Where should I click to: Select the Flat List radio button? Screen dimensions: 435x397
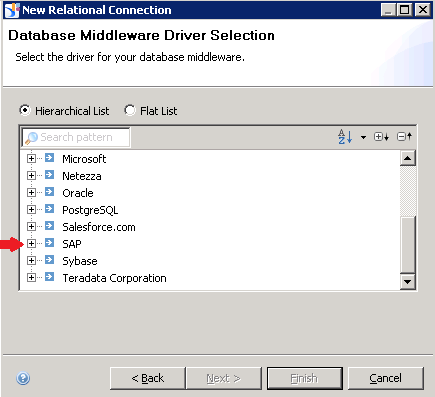130,110
